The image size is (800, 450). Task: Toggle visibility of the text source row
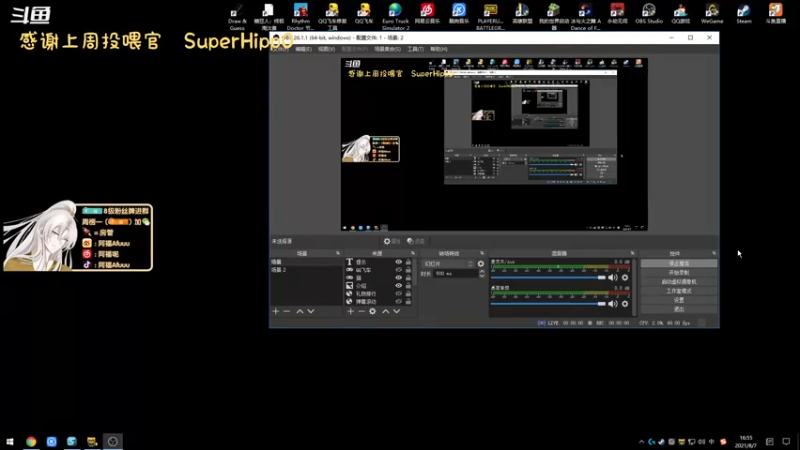(398, 262)
